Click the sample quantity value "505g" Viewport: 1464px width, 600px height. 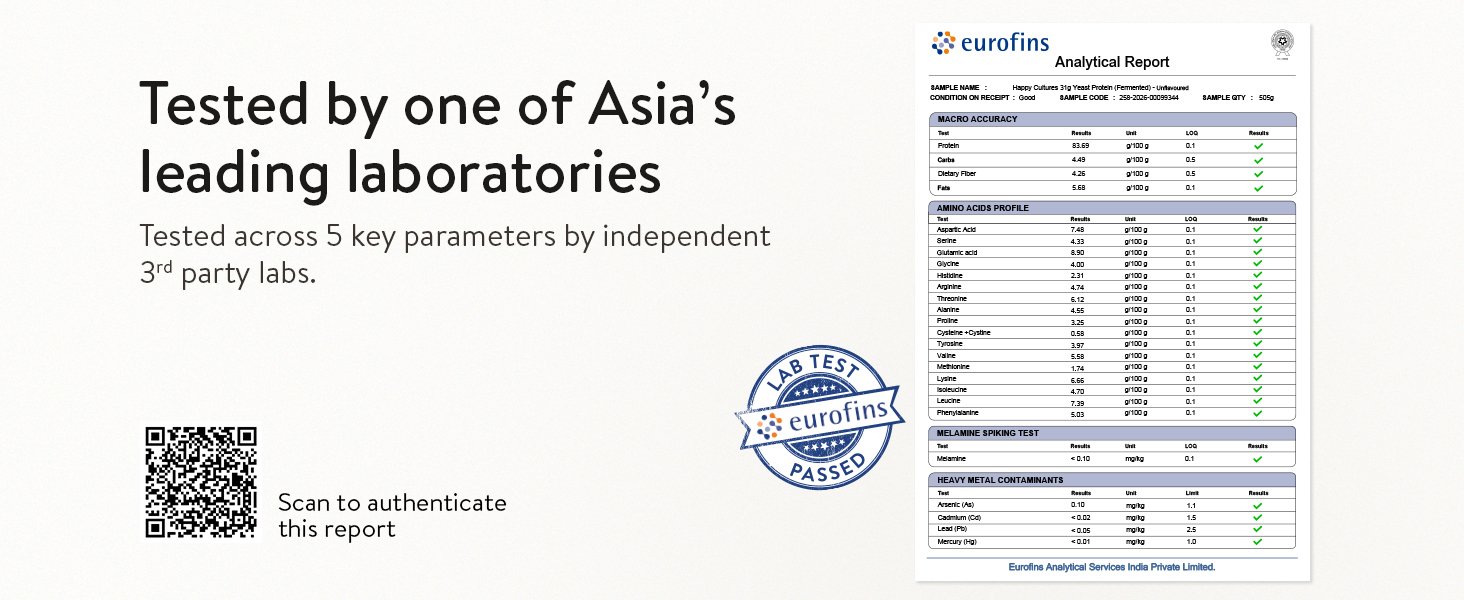1267,98
